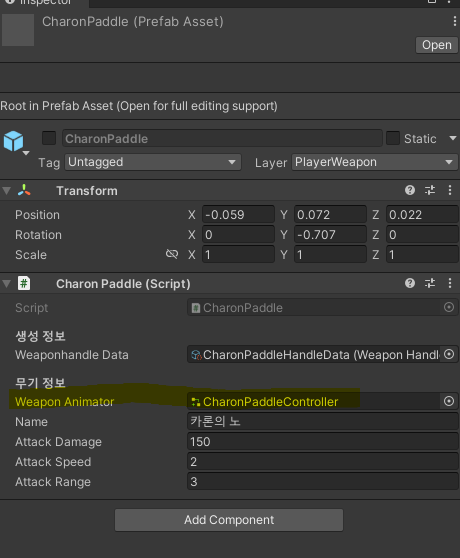Open the CharonPaddle prefab asset
The image size is (460, 558).
437,45
